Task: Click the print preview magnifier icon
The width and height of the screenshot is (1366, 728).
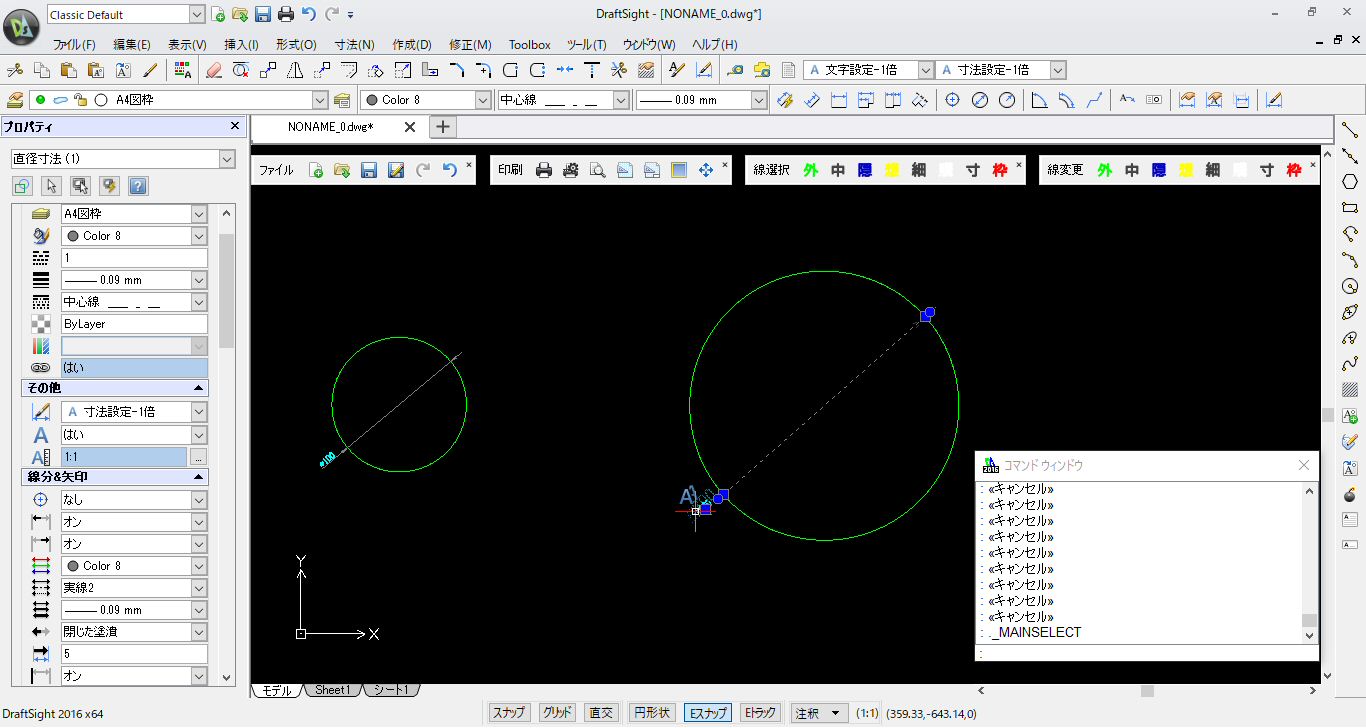Action: pyautogui.click(x=598, y=170)
